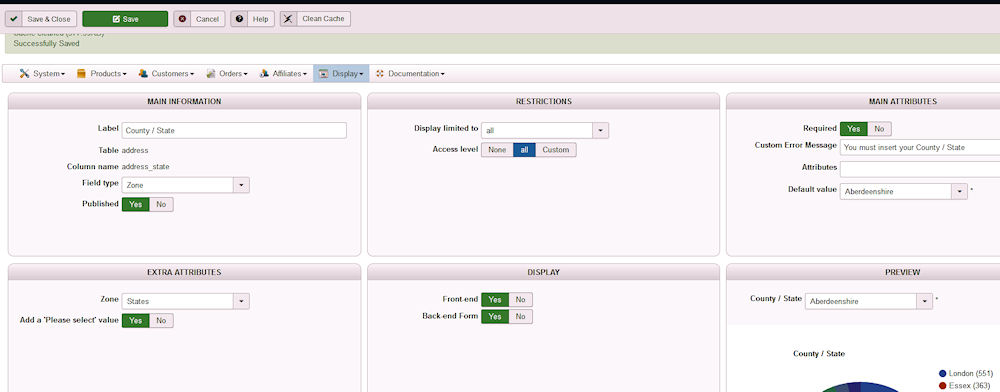Click the Clean Cache button
This screenshot has width=1000, height=392.
[315, 19]
